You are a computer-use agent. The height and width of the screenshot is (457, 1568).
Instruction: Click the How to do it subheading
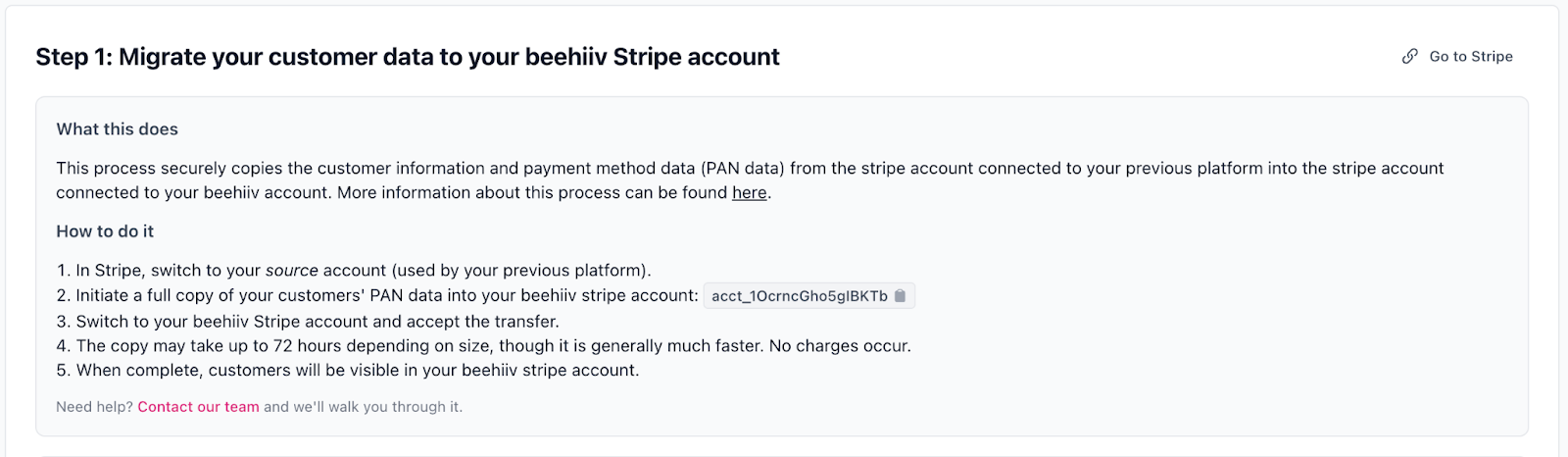coord(105,231)
